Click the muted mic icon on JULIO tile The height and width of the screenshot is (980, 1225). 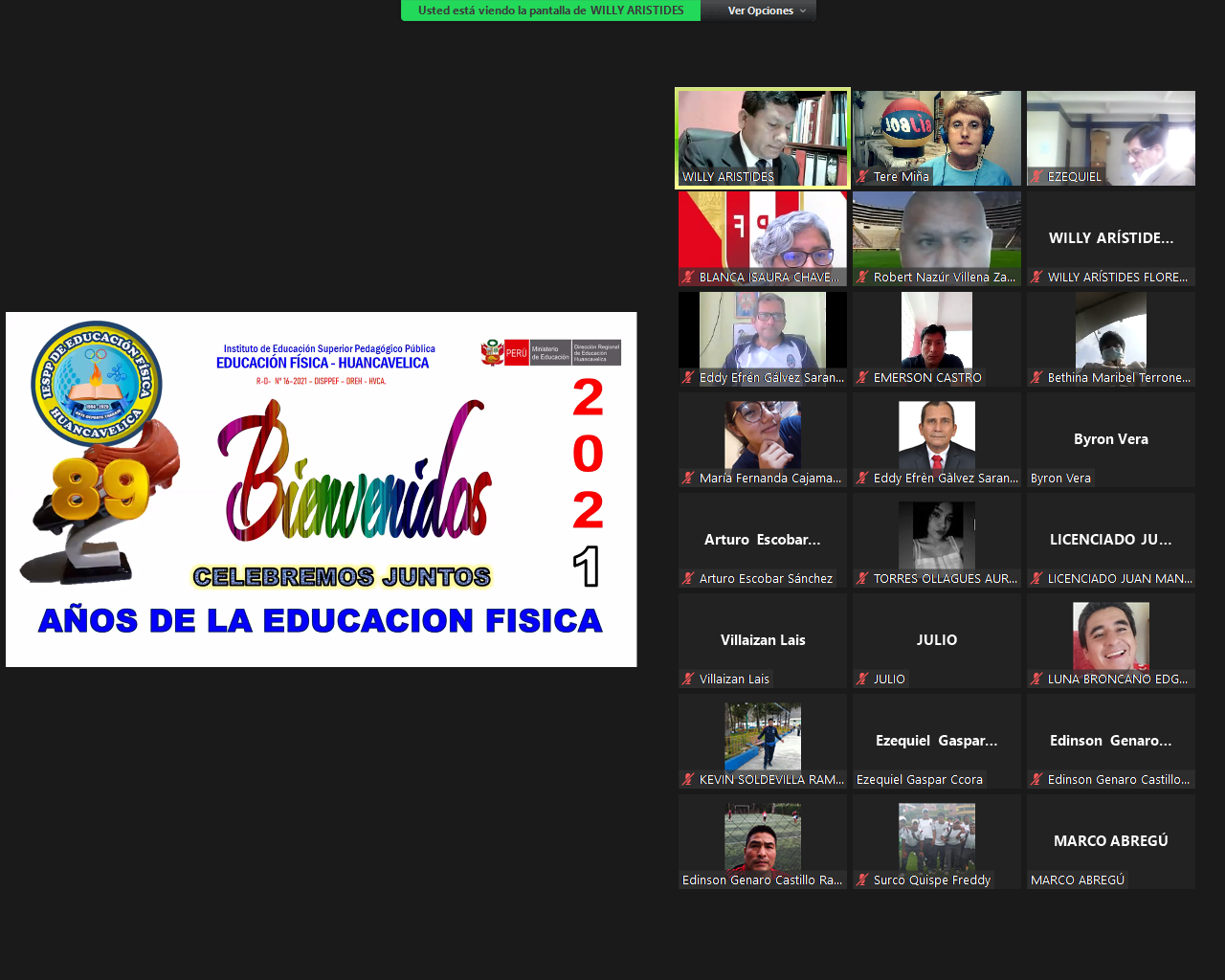click(x=862, y=679)
